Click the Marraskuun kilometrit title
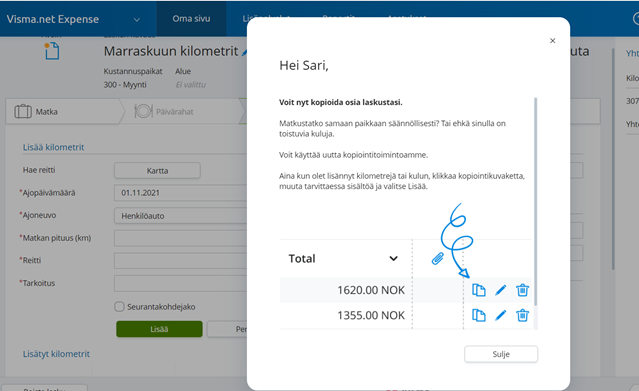The height and width of the screenshot is (391, 639). (171, 51)
